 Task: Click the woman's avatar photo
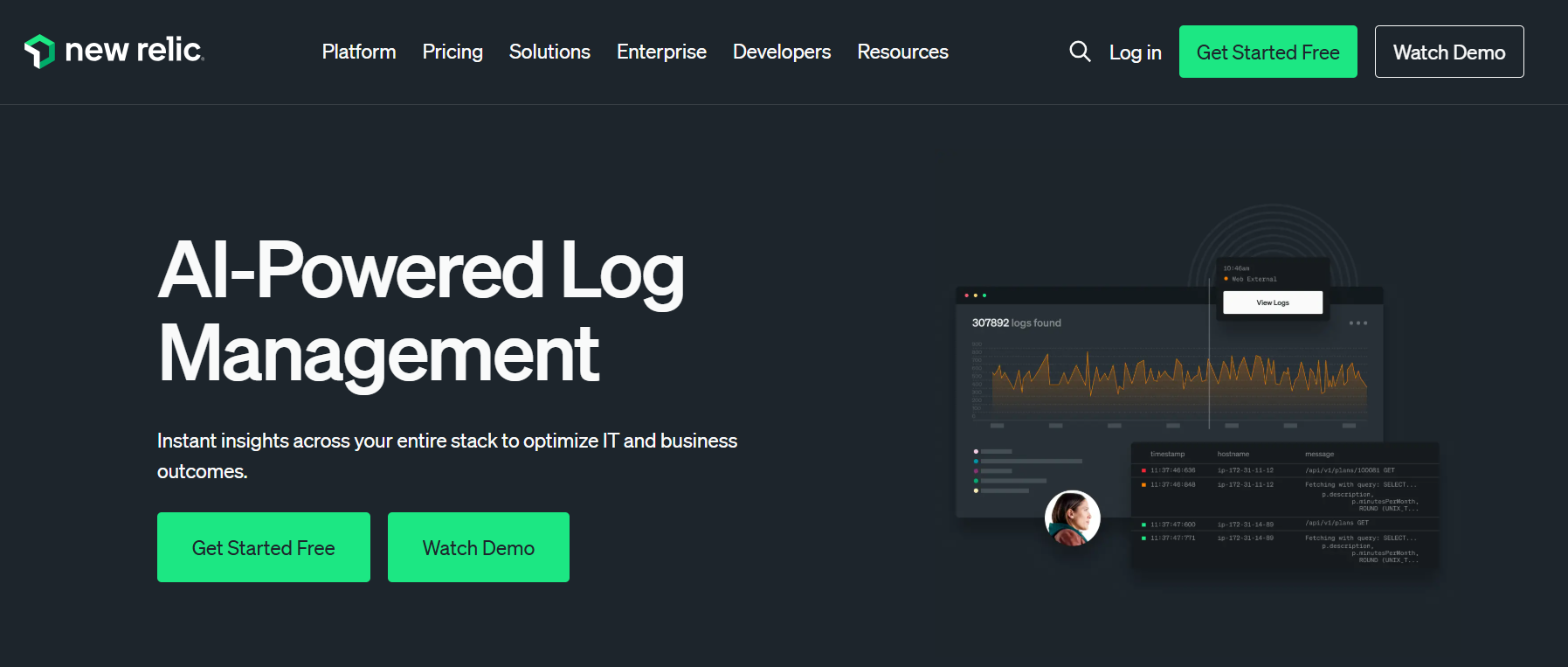pos(1073,518)
